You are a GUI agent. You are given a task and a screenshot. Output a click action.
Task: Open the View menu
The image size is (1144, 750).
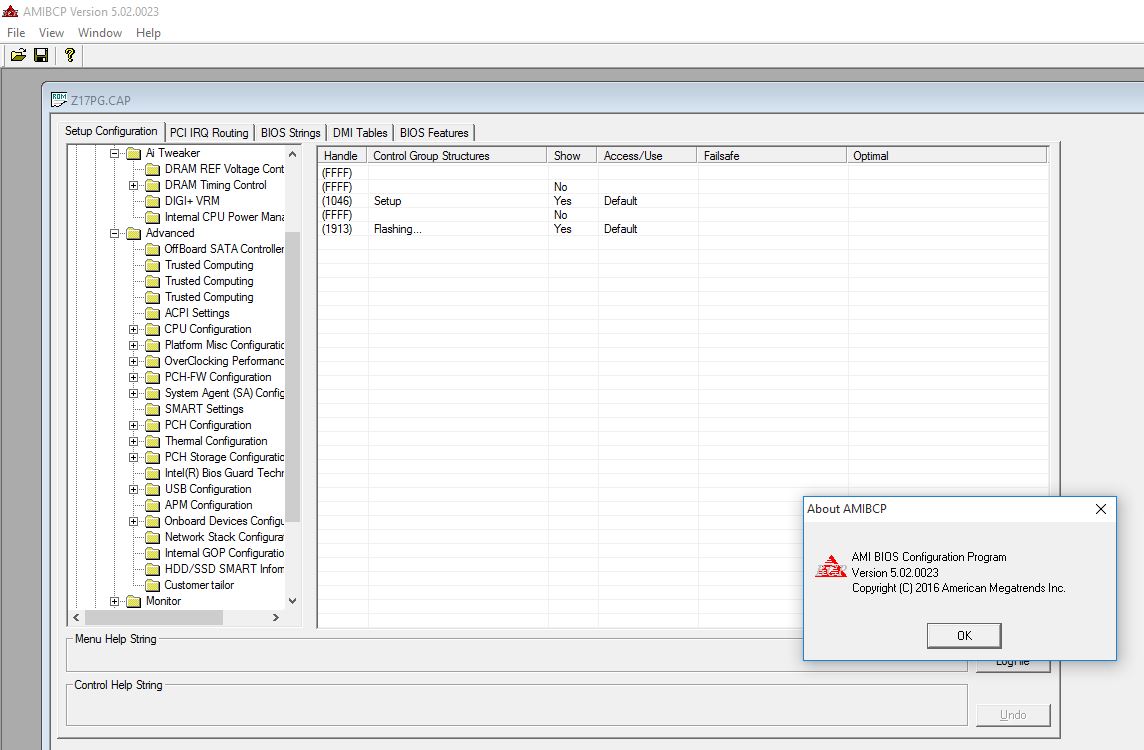pyautogui.click(x=51, y=33)
